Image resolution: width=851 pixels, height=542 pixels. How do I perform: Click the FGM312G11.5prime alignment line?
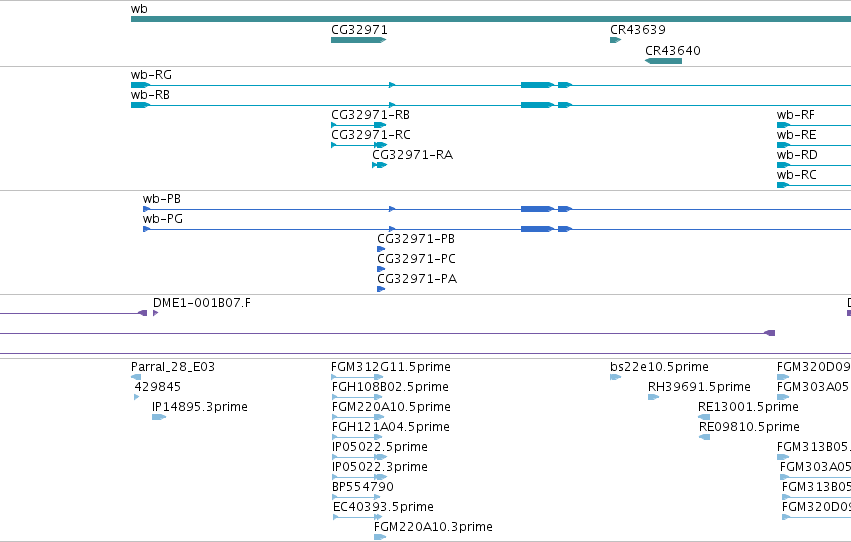point(357,377)
